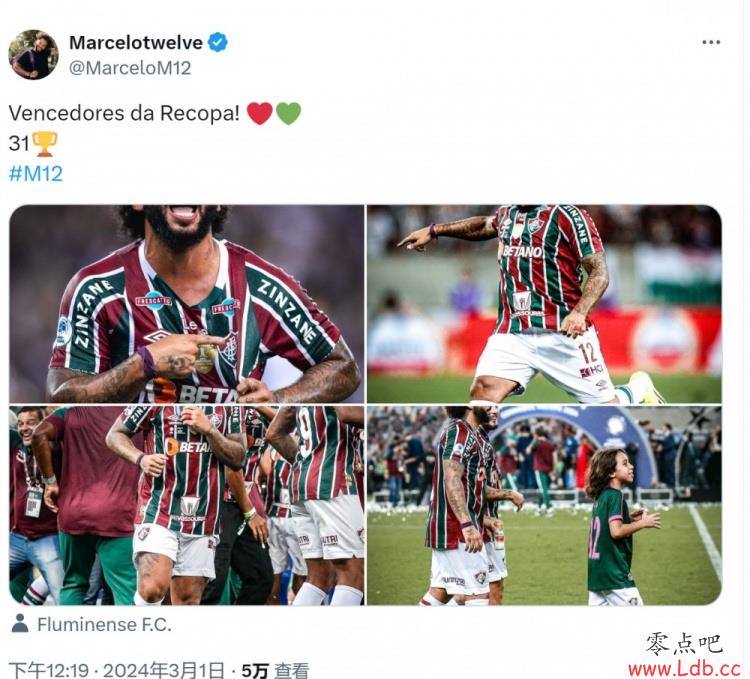Open photo of number 12 shorts player
Screen dimensions: 750x679
pos(544,304)
